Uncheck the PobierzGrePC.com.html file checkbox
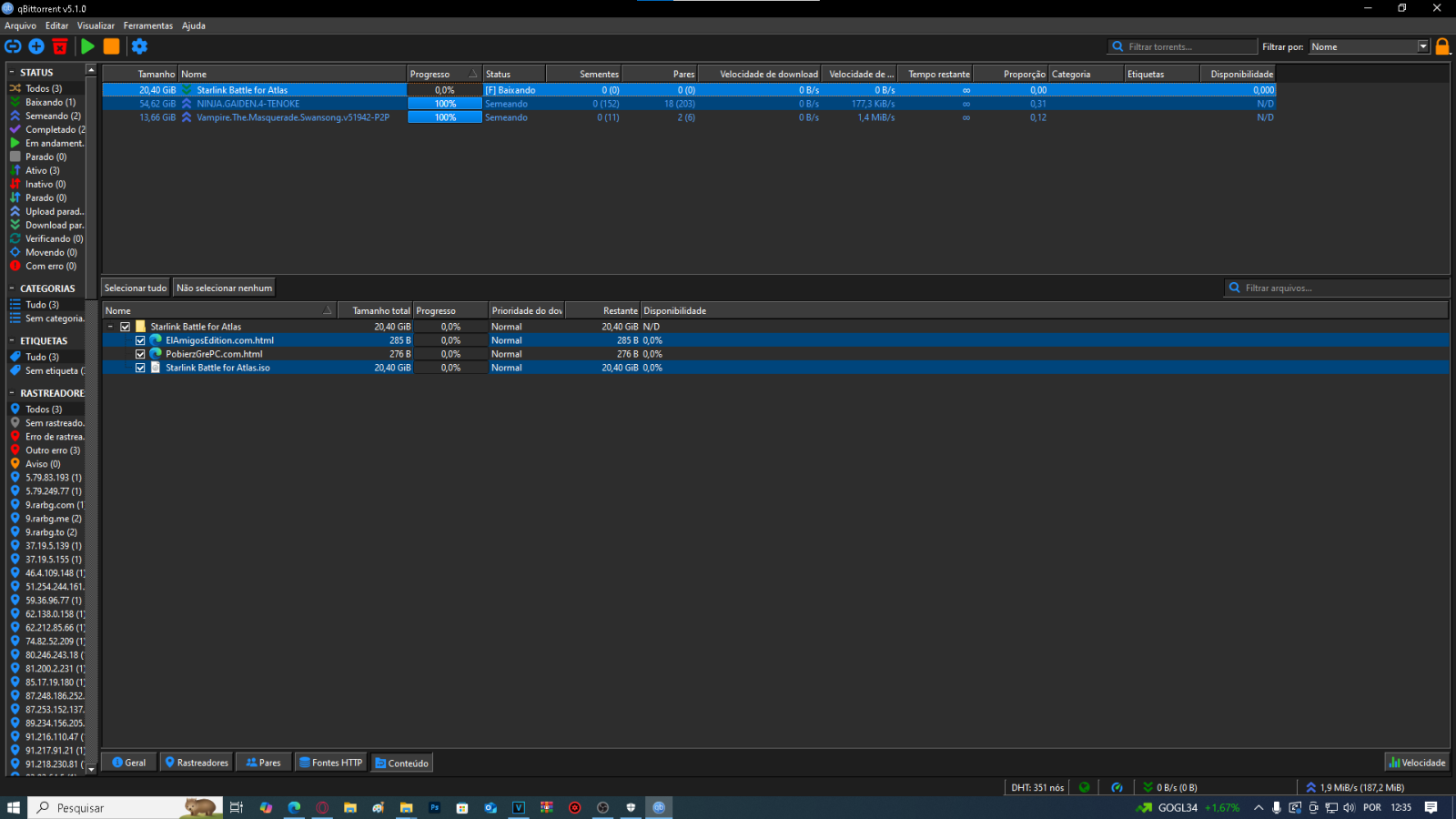This screenshot has width=1456, height=819. (x=140, y=355)
